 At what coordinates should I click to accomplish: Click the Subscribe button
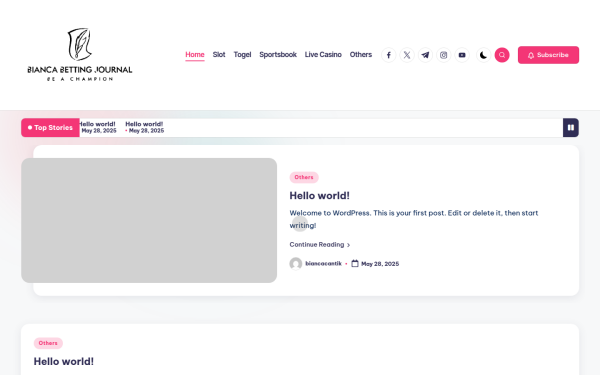[548, 55]
